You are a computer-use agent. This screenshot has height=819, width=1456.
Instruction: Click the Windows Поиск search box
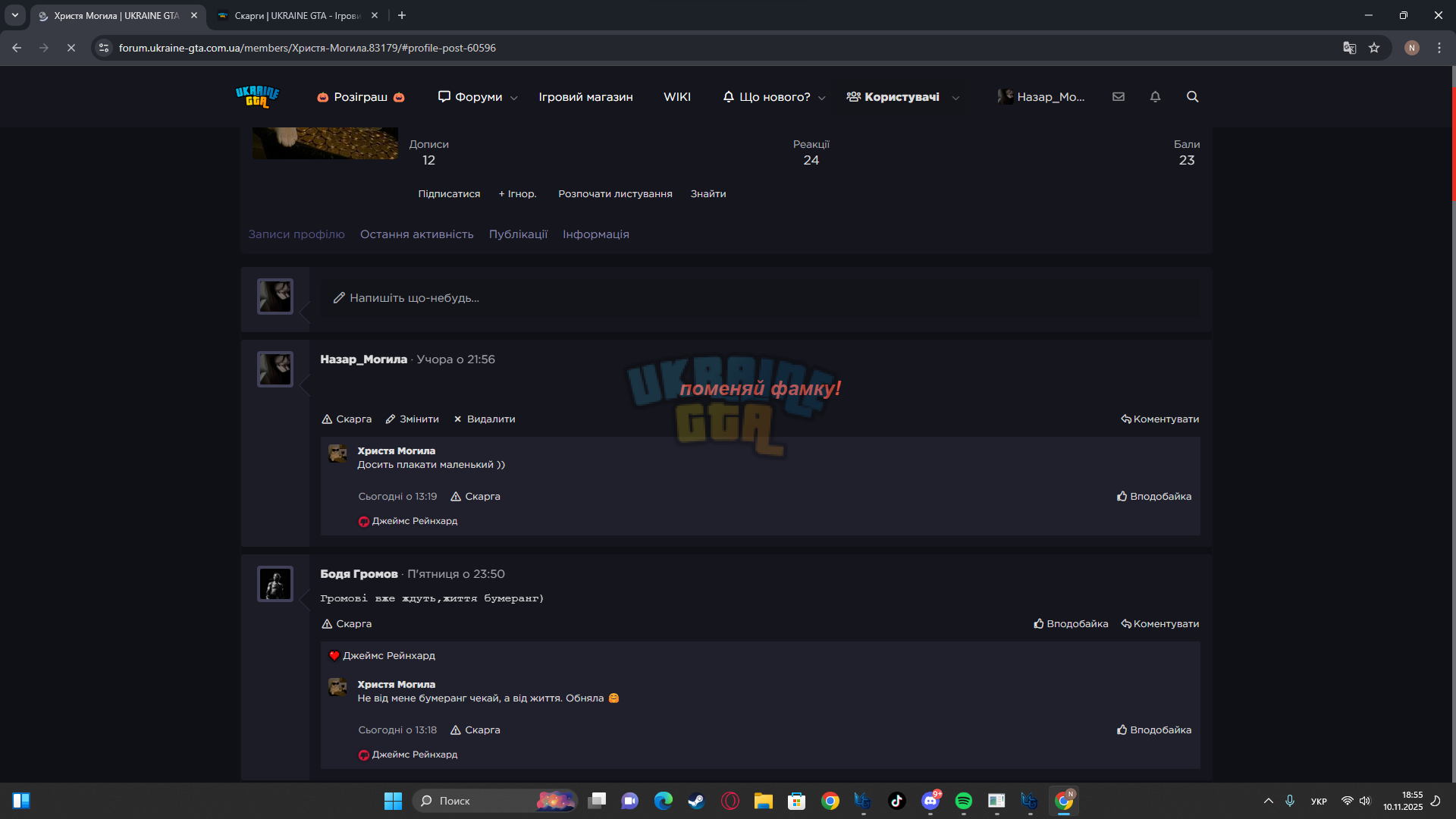tap(494, 801)
